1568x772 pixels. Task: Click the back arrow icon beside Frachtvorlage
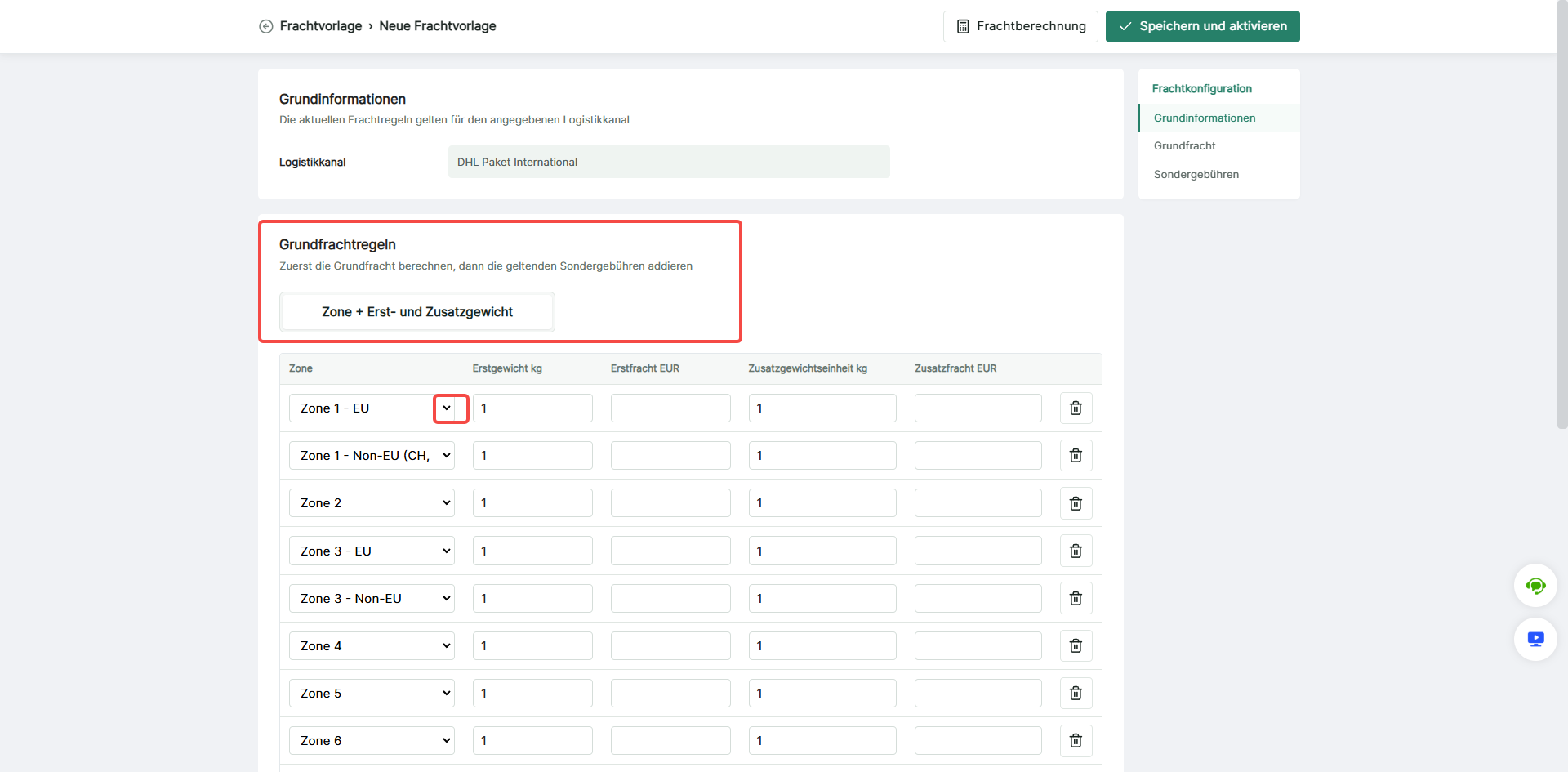(x=266, y=26)
